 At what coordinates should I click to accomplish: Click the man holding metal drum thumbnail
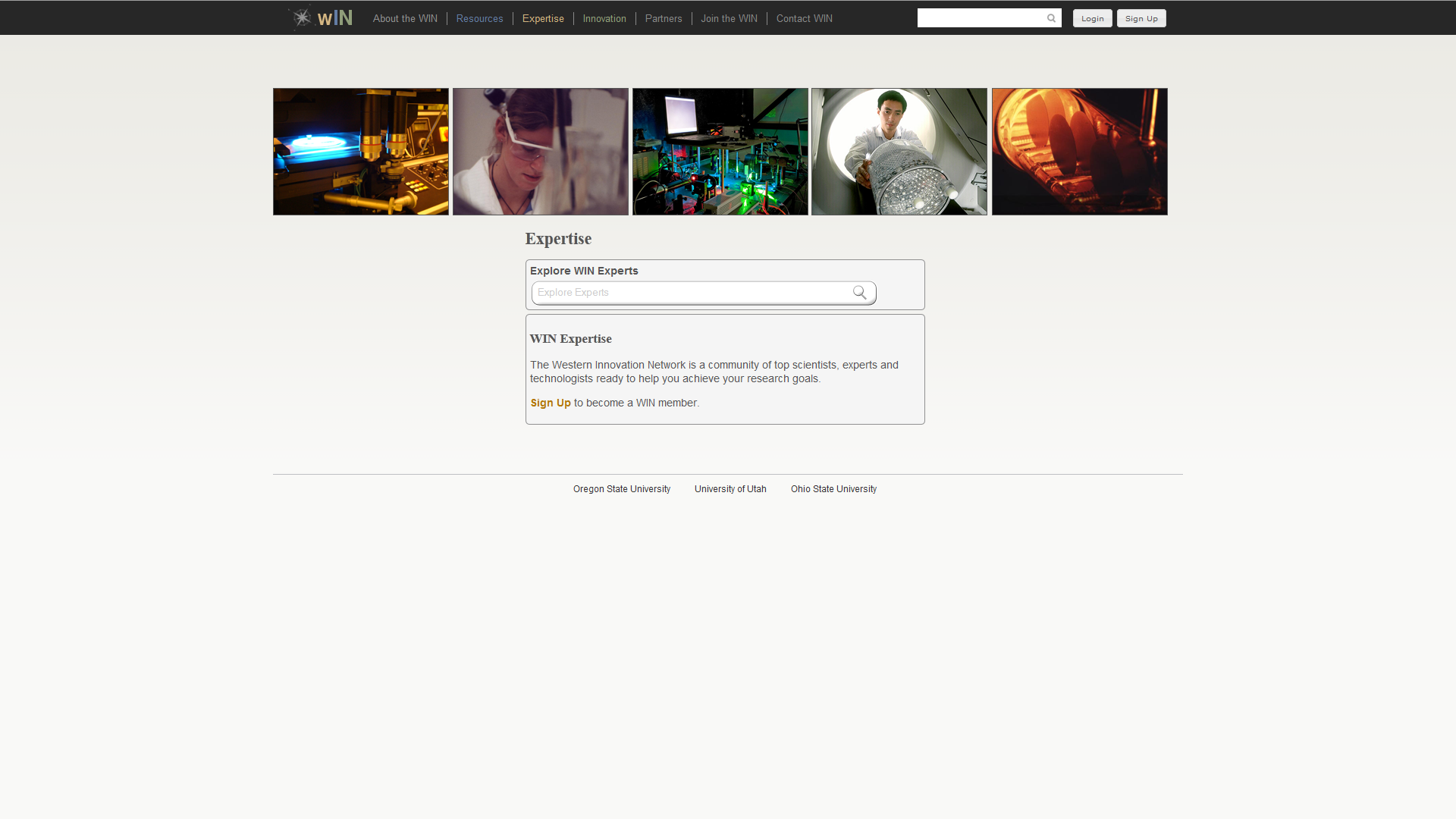tap(899, 152)
